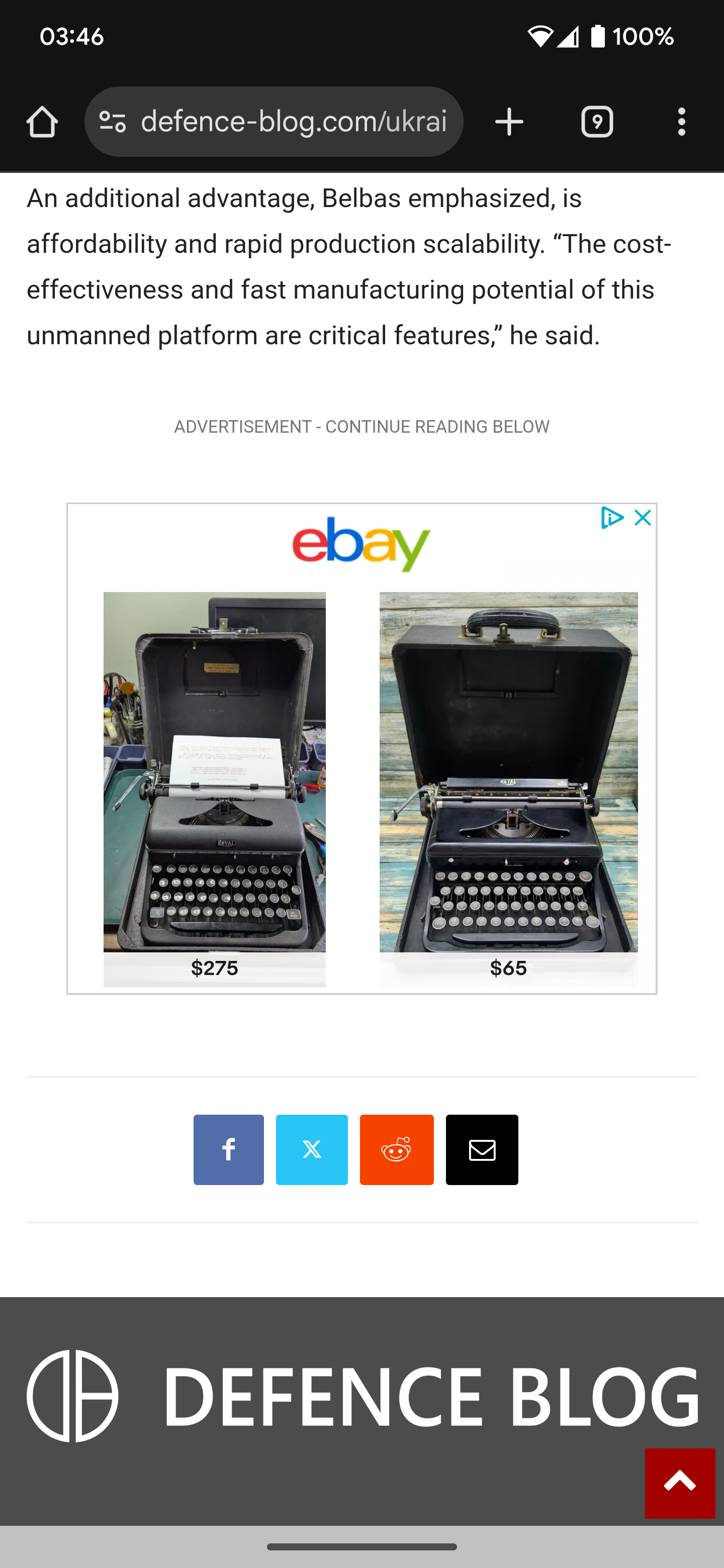Click the $65 price label
724x1568 pixels.
point(508,968)
